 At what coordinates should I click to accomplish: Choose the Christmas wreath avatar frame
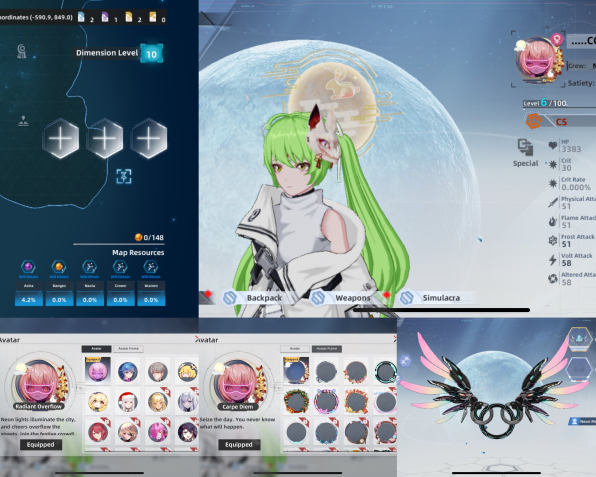point(296,401)
